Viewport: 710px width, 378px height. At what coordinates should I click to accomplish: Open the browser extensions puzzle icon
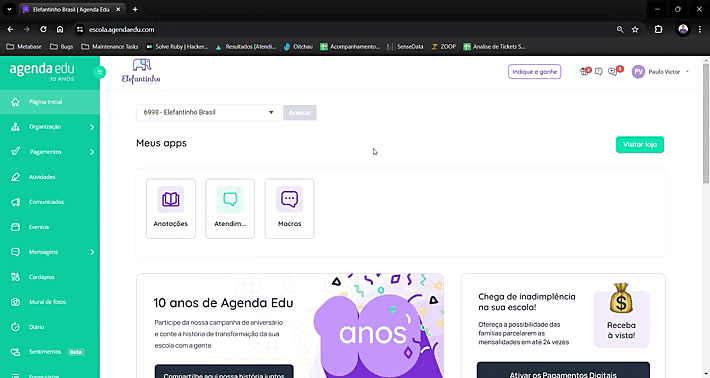(x=658, y=29)
